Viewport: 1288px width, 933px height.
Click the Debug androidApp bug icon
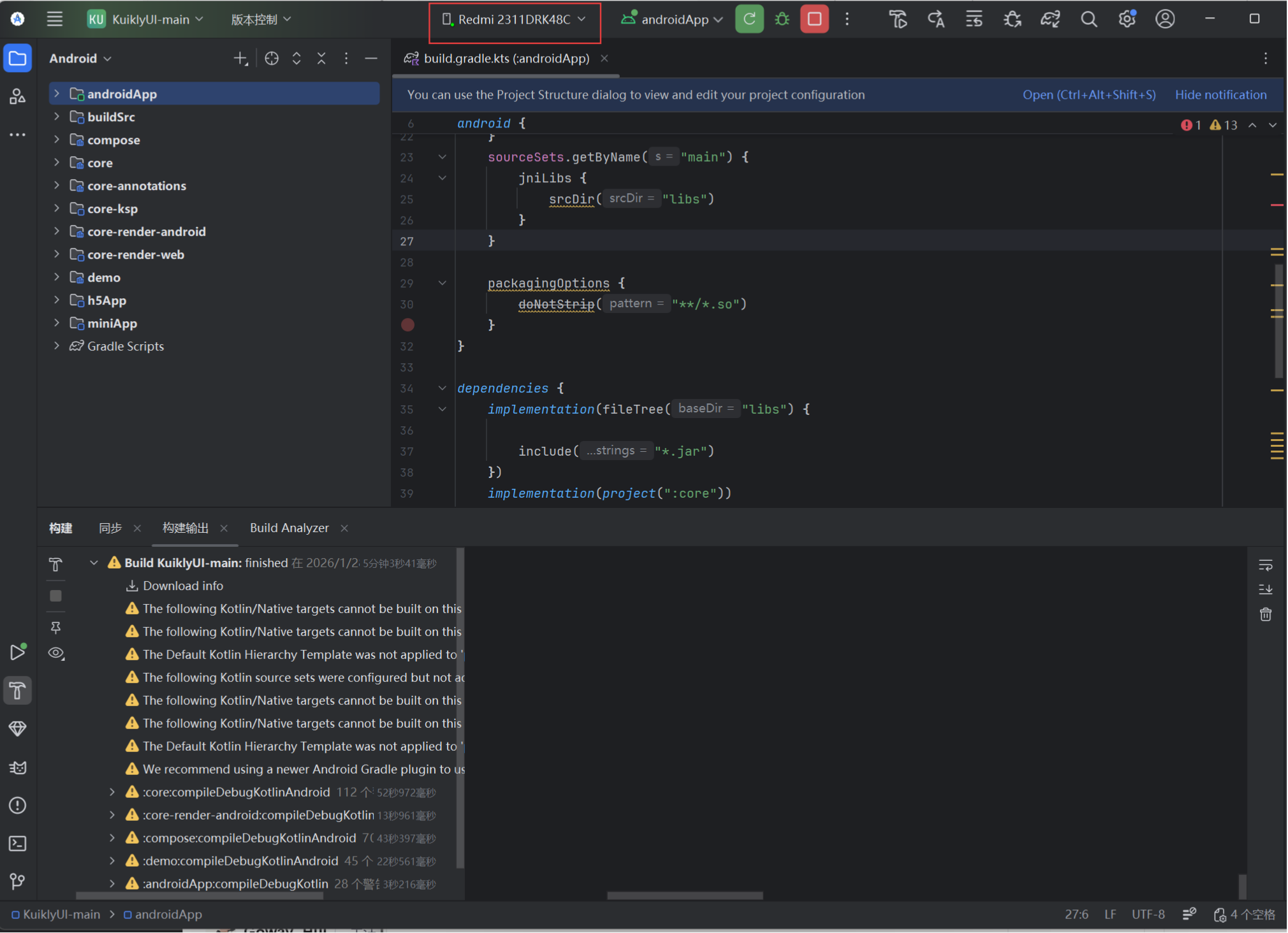click(x=782, y=19)
